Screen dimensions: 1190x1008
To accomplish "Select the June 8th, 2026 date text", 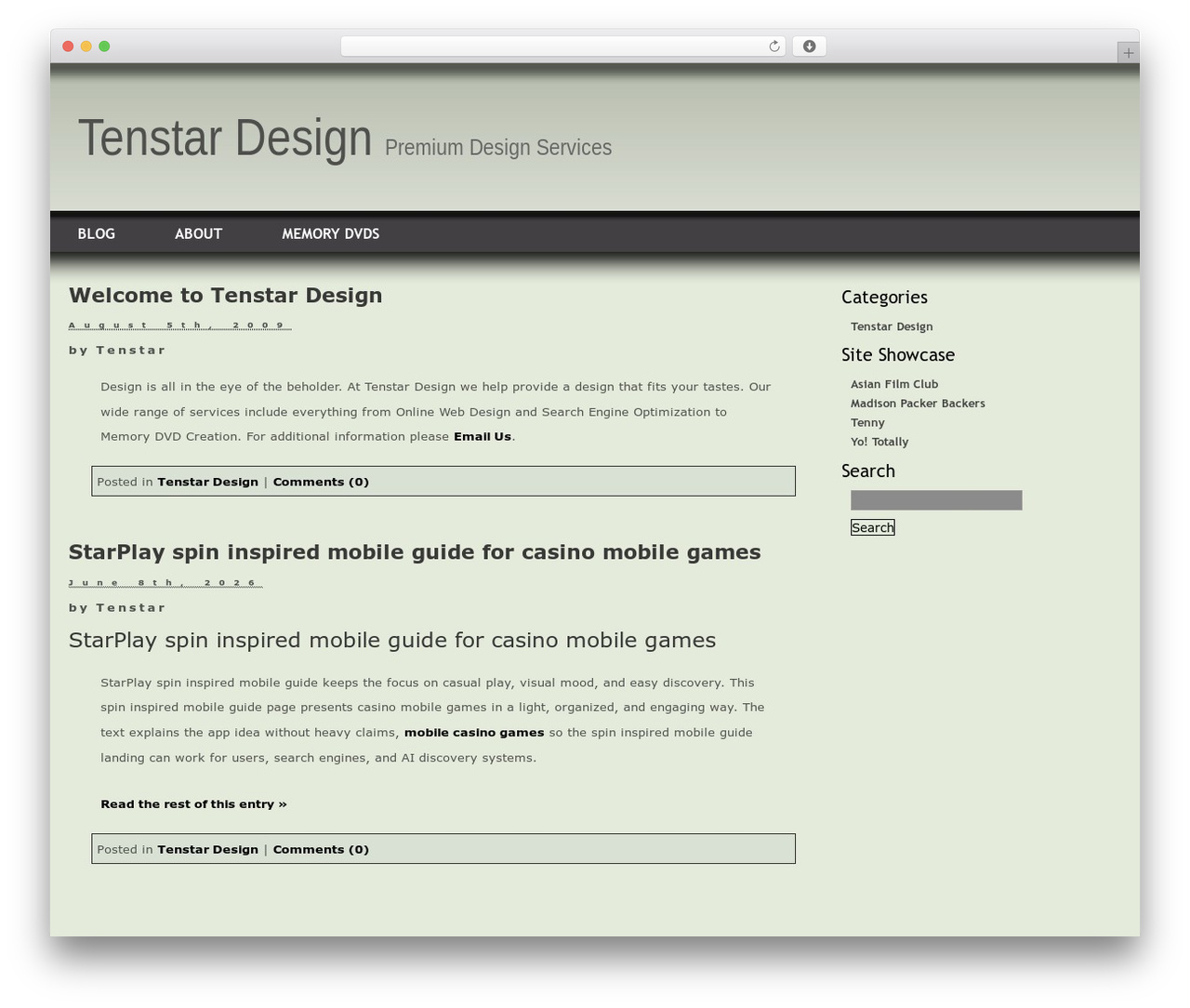I will coord(165,583).
